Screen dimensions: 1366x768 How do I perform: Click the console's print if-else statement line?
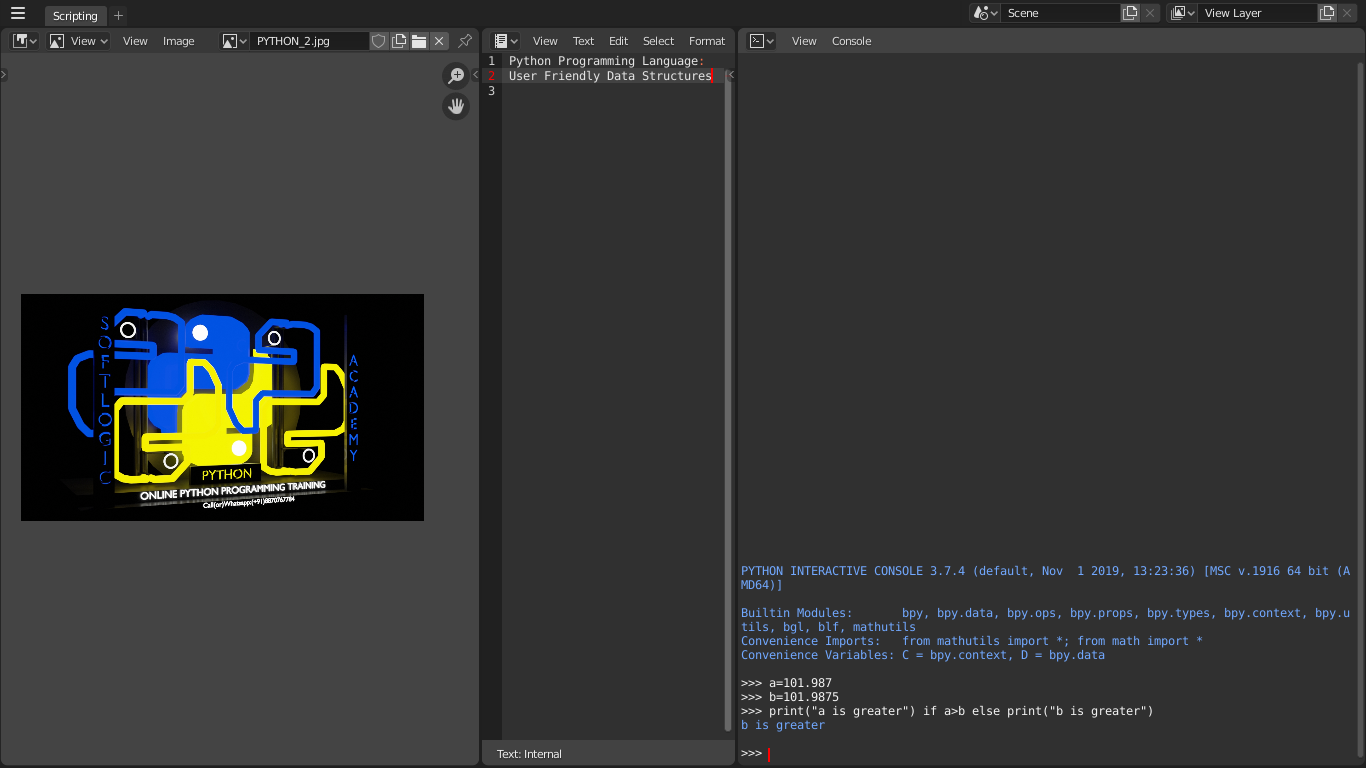coord(947,711)
